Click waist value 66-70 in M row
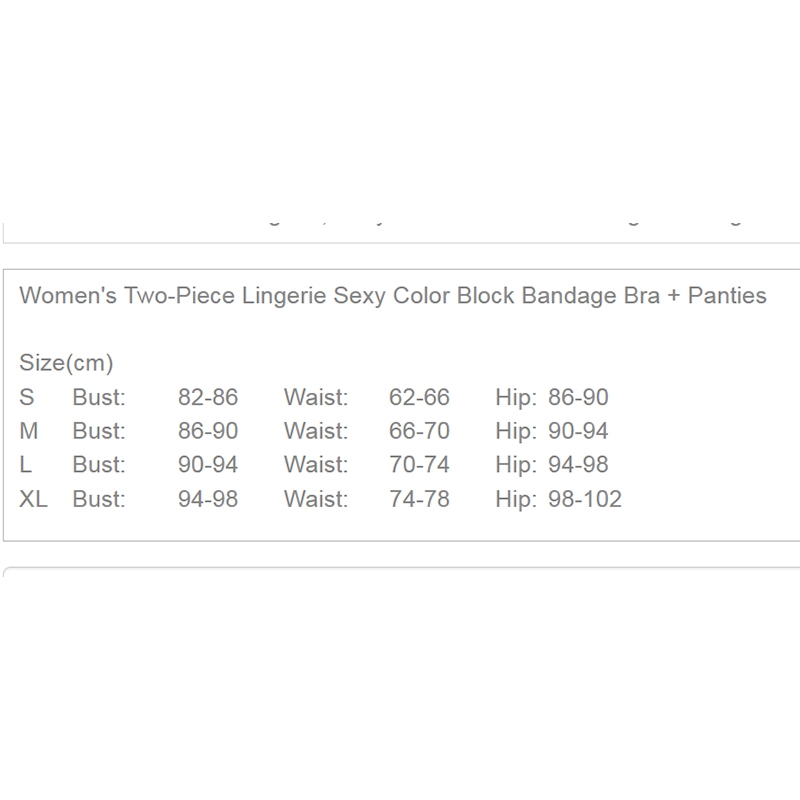Image resolution: width=800 pixels, height=800 pixels. coord(419,431)
